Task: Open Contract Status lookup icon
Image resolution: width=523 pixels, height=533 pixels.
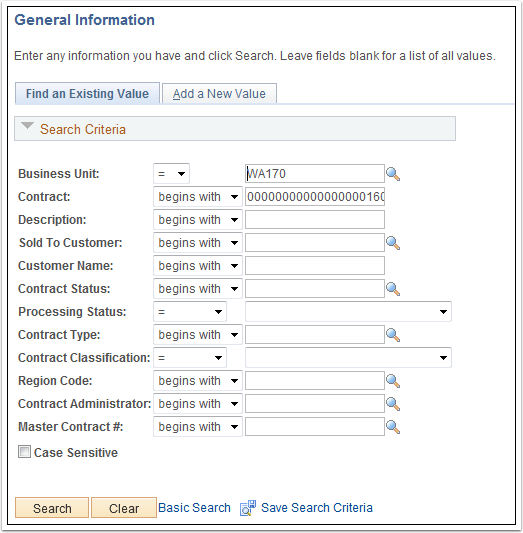Action: tap(393, 289)
